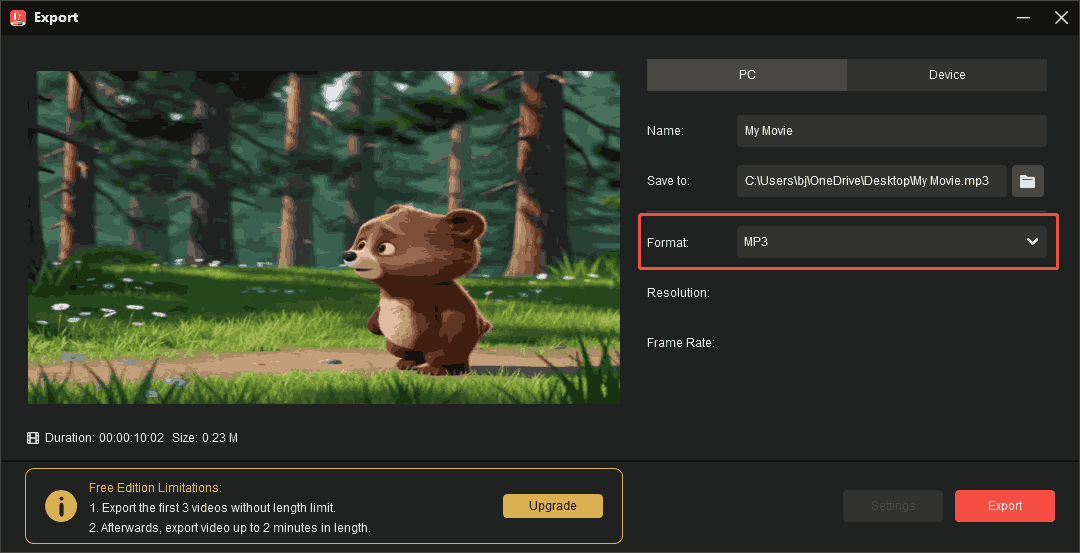Close the Export dialog window
Screen dimensions: 1080x553
click(1061, 18)
